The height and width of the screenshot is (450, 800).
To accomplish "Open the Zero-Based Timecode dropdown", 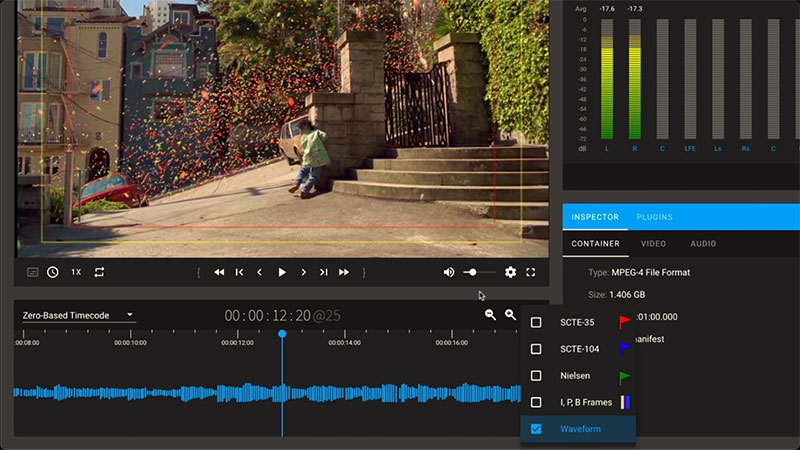I will [78, 315].
